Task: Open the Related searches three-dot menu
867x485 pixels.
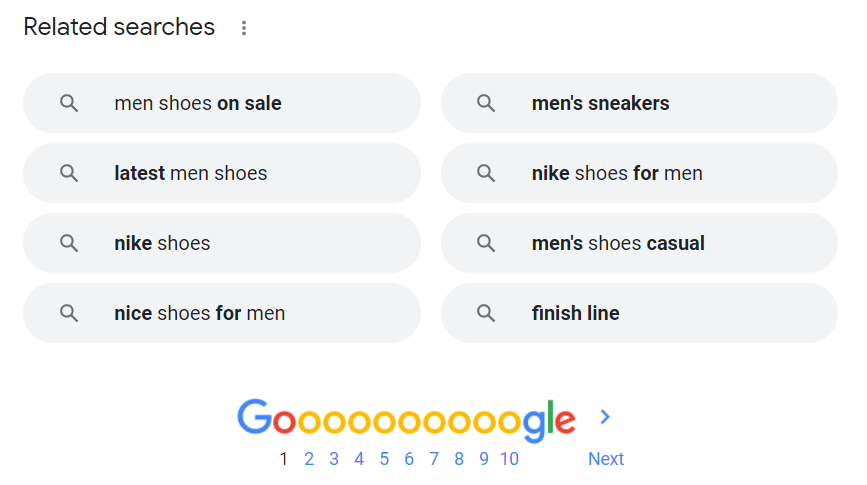Action: click(243, 28)
